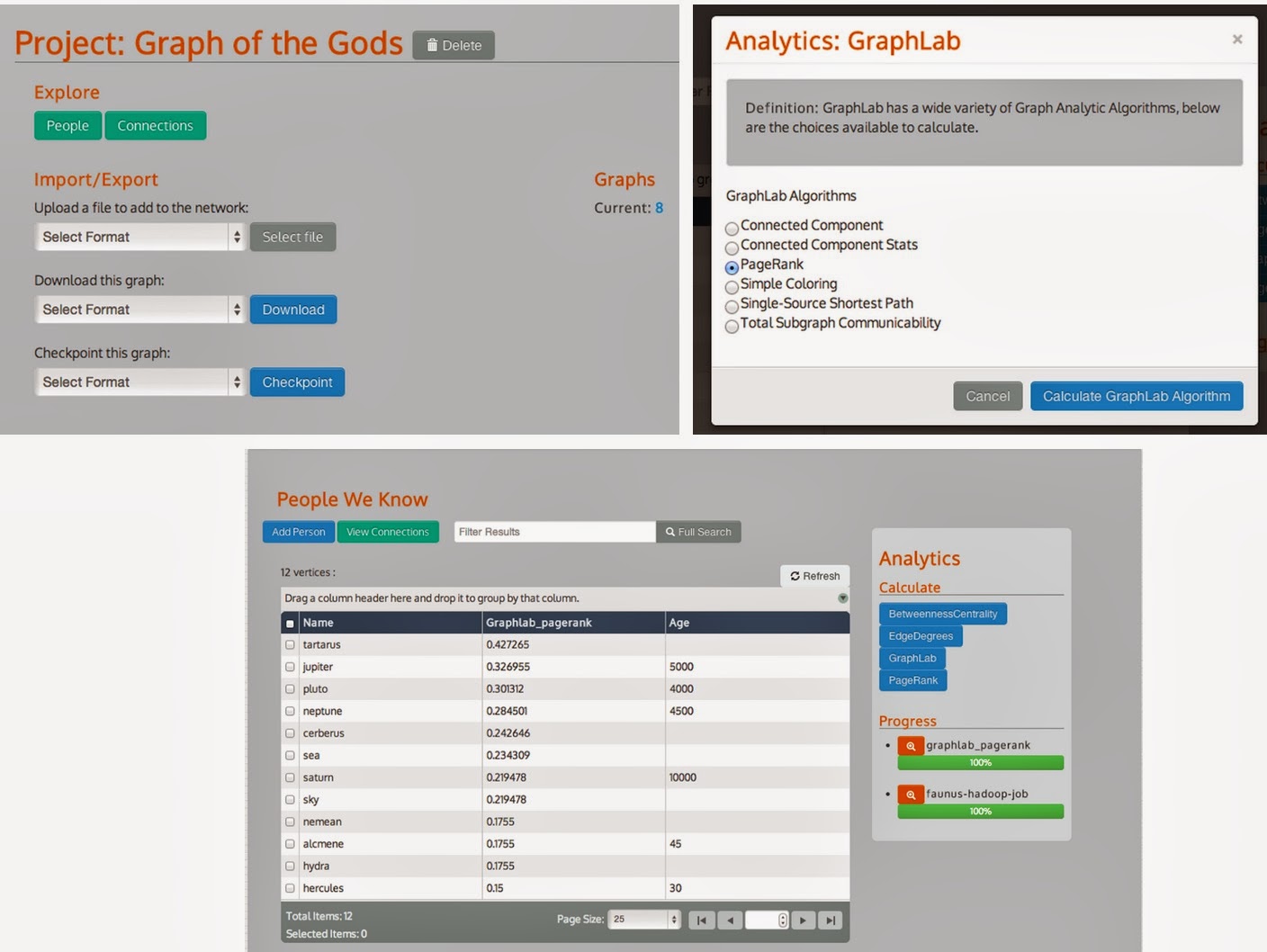Focus the Filter Results input field
The image size is (1267, 952).
(554, 532)
